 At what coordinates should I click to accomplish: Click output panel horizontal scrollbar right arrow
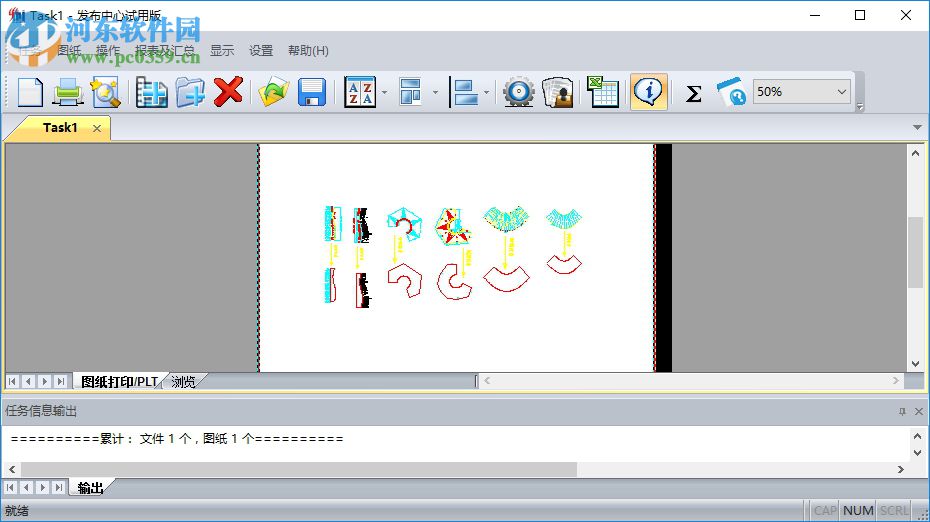pyautogui.click(x=900, y=469)
